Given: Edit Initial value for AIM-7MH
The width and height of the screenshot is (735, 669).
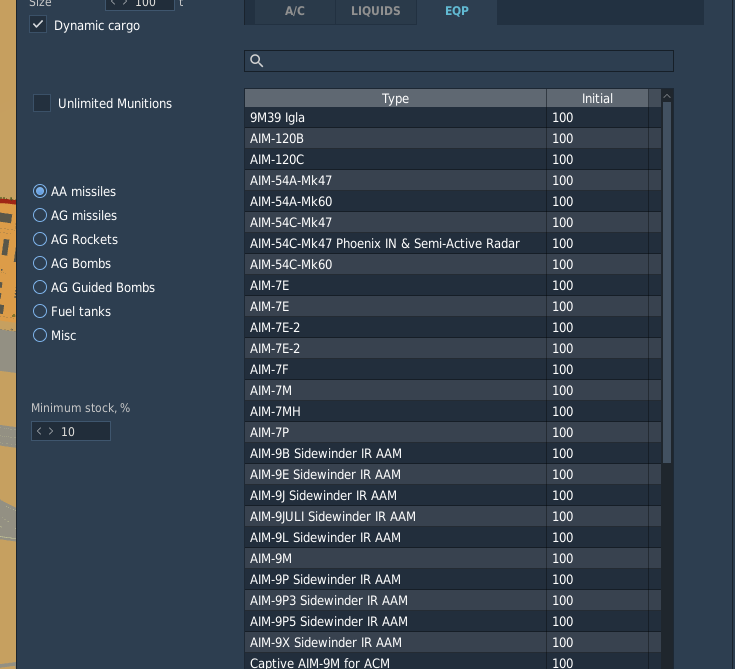Looking at the screenshot, I should 598,412.
